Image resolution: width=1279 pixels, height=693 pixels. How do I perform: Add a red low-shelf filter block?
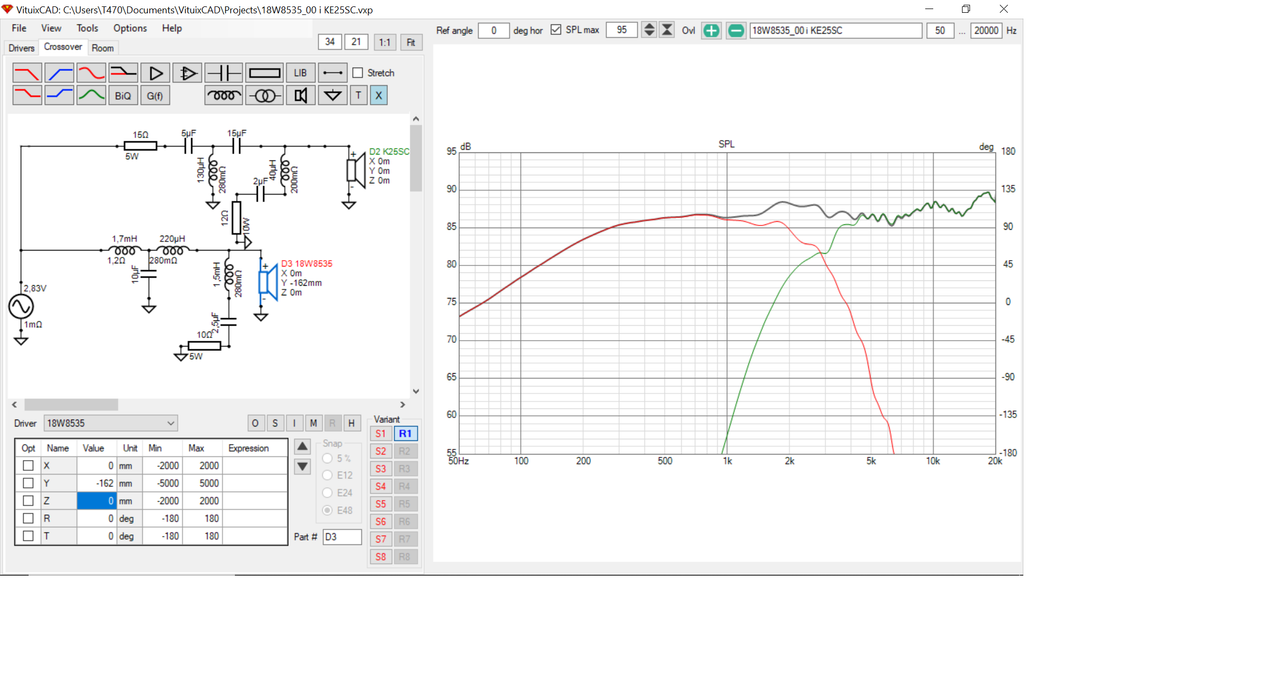pyautogui.click(x=27, y=95)
